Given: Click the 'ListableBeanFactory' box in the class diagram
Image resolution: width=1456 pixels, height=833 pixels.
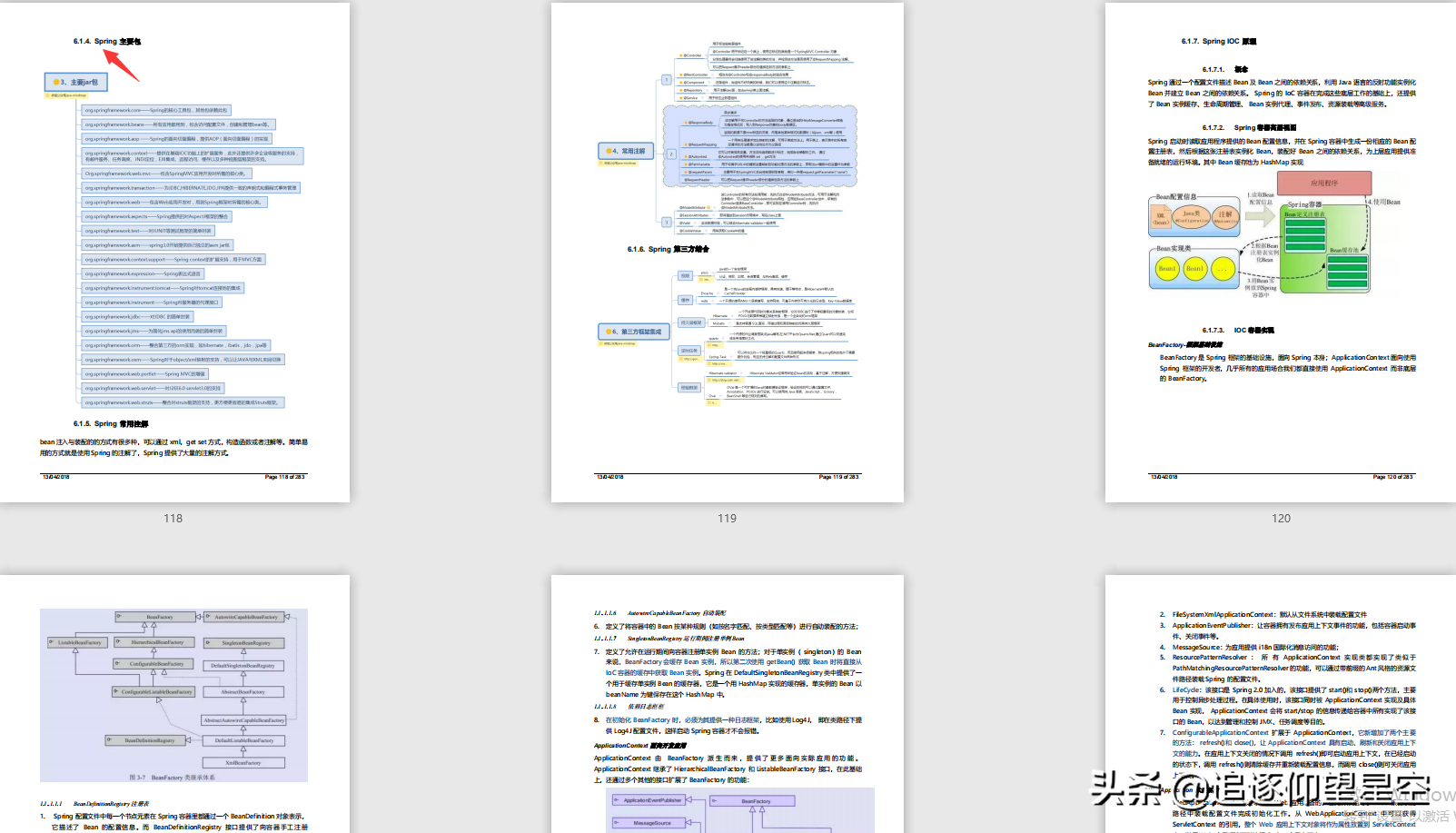Looking at the screenshot, I should (74, 642).
